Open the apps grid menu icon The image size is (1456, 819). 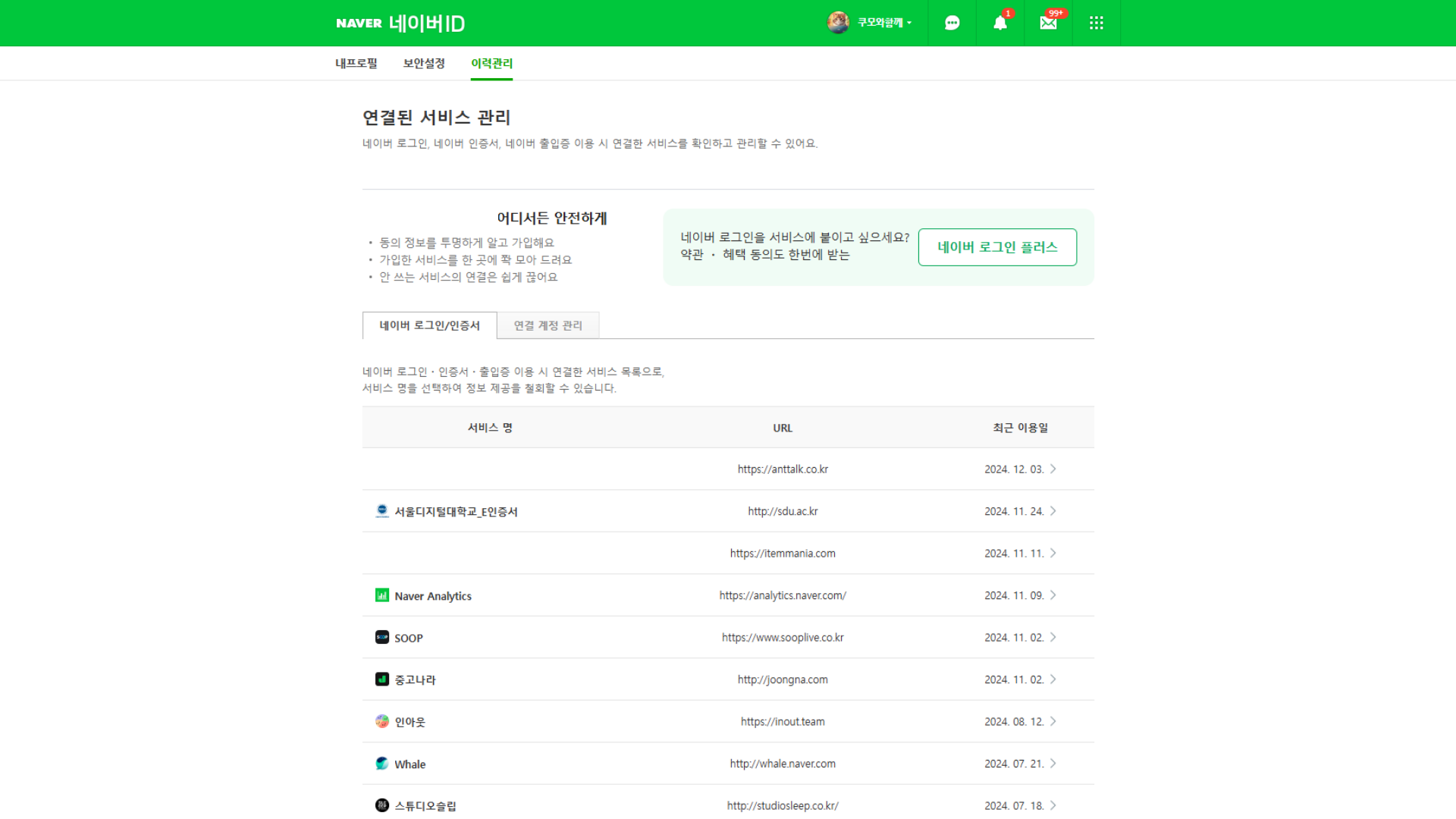(1097, 23)
